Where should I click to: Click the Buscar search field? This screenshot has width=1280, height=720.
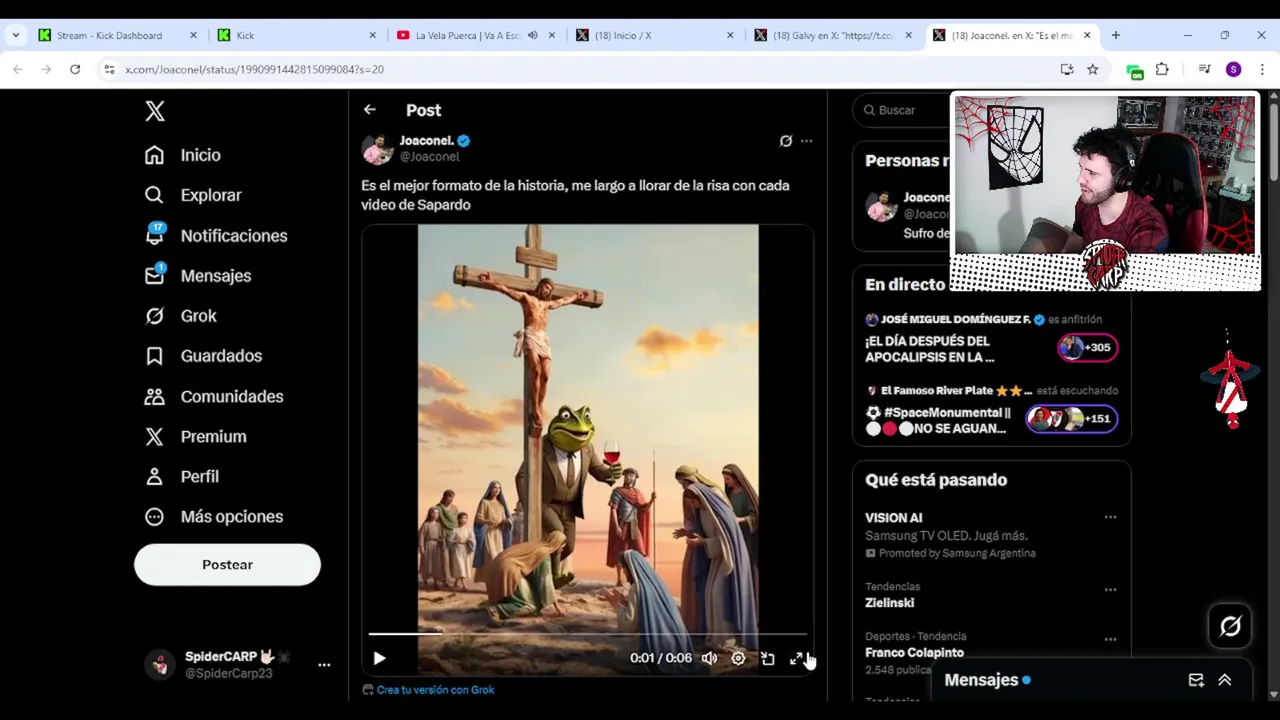[x=900, y=110]
